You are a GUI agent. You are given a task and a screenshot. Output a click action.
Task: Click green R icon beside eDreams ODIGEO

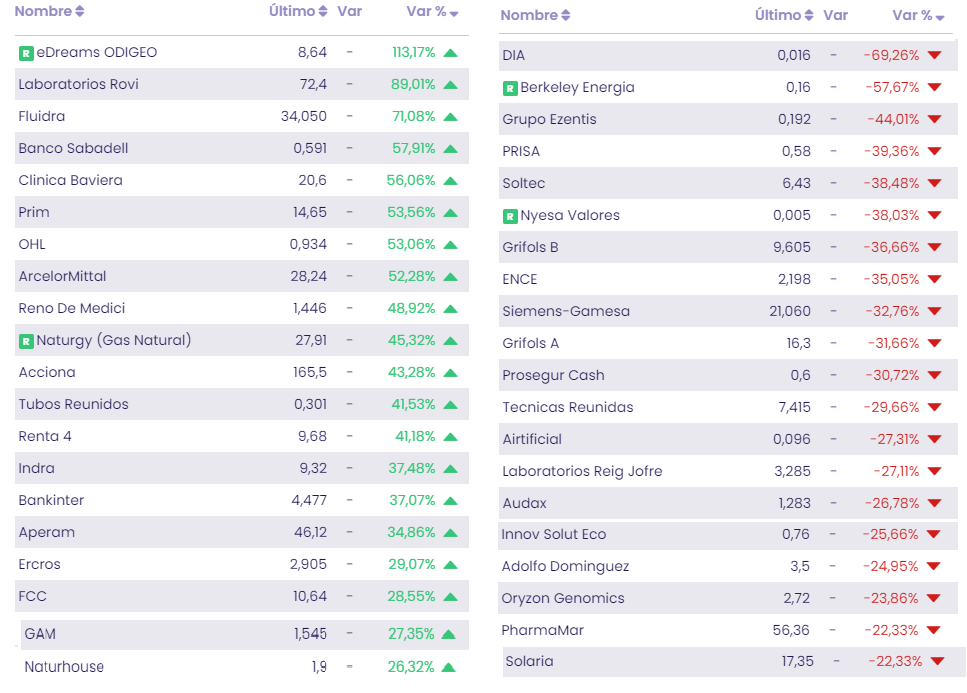(x=26, y=53)
